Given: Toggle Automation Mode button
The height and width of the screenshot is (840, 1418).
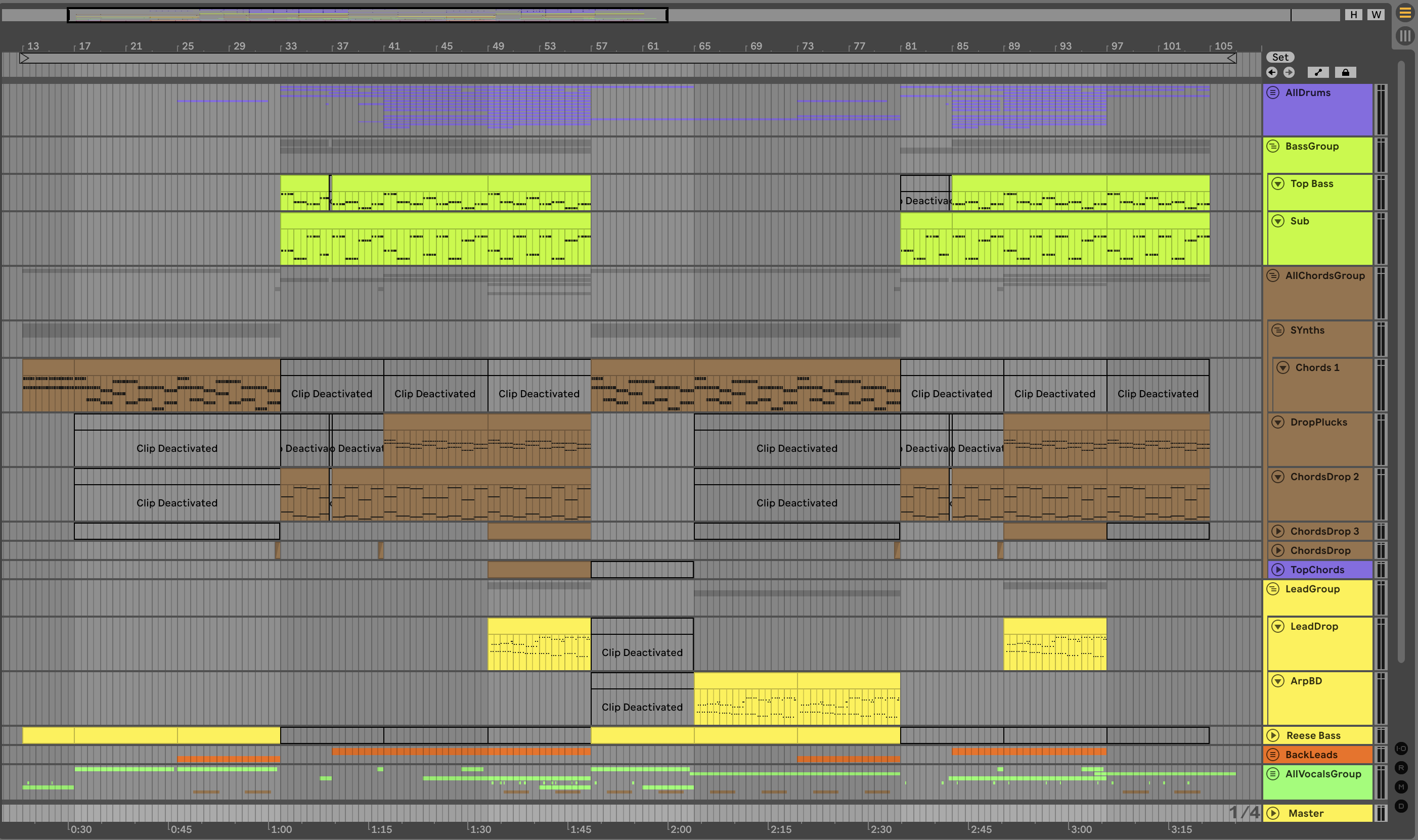Looking at the screenshot, I should 1318,72.
